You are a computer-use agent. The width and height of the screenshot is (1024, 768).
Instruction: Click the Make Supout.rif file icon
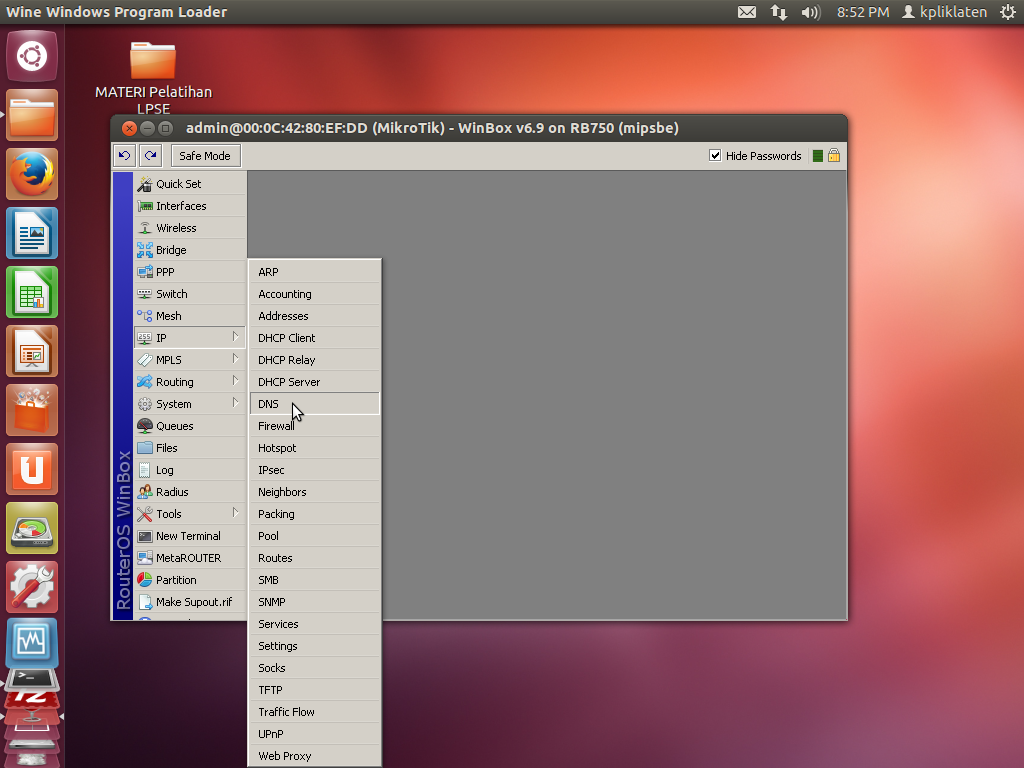pyautogui.click(x=144, y=602)
